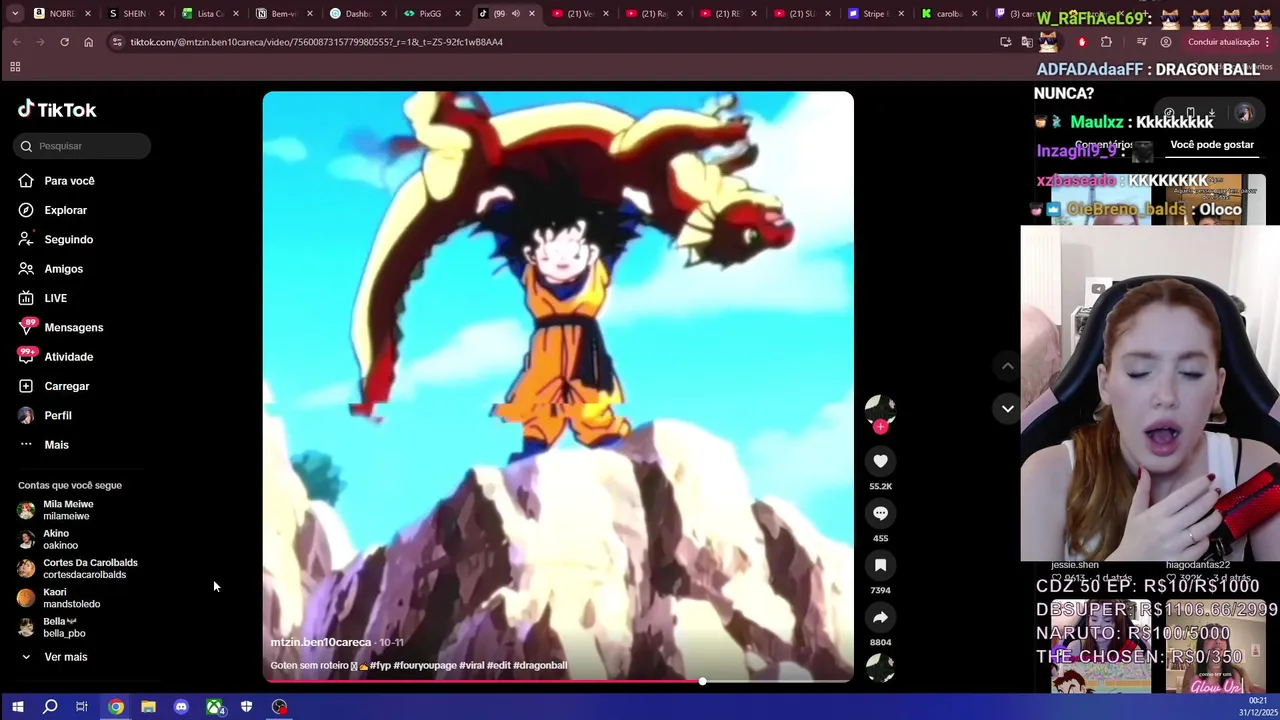Switch to carolba Kick tab
The width and height of the screenshot is (1280, 720).
947,14
